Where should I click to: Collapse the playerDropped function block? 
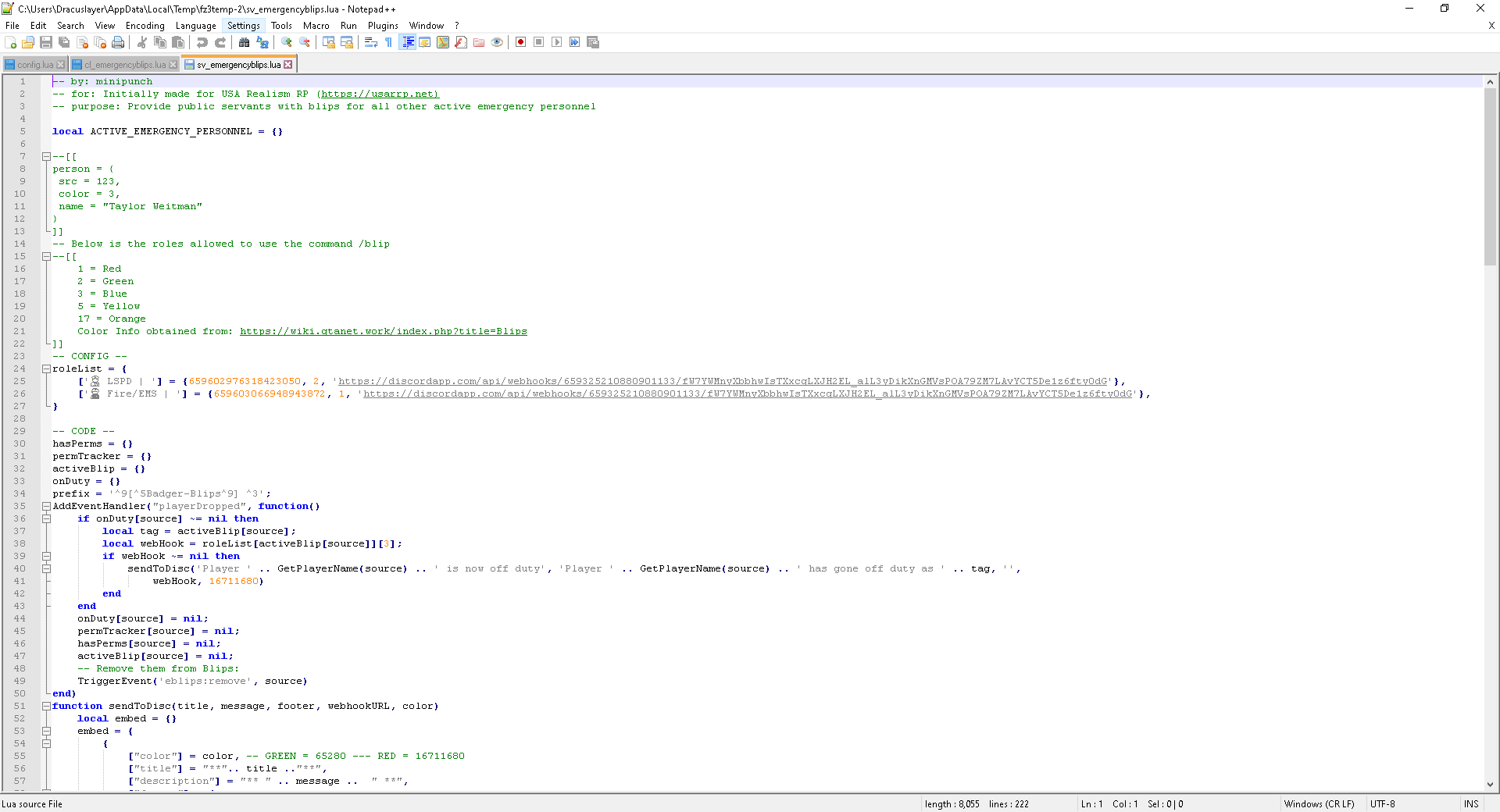tap(46, 506)
